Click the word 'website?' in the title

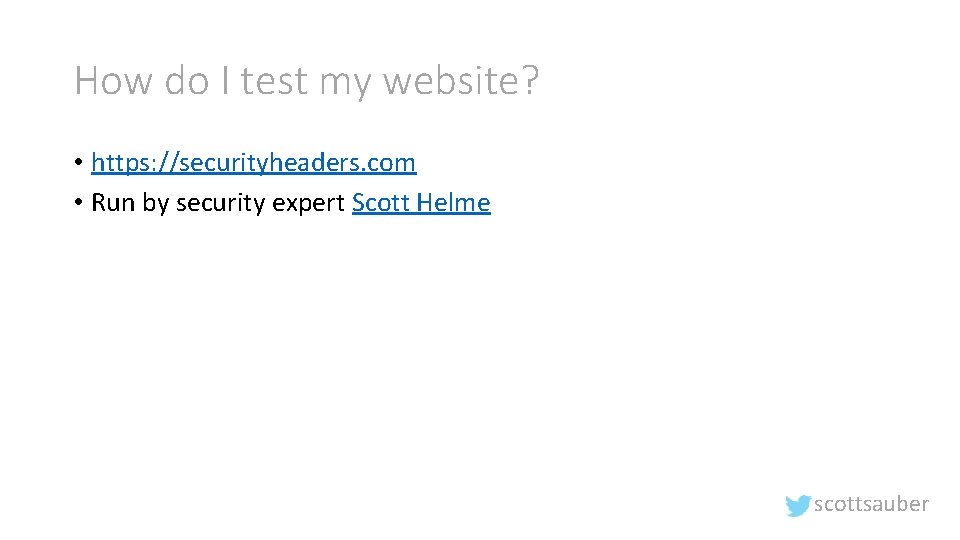coord(461,80)
